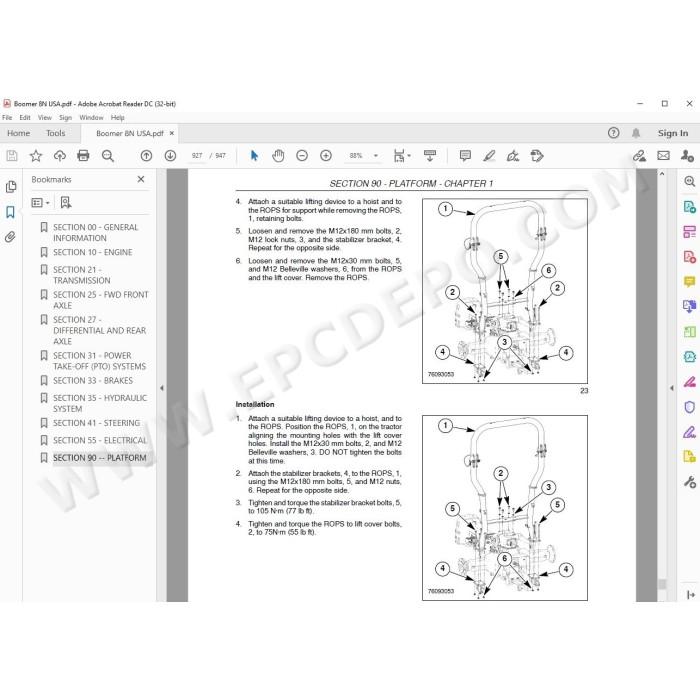Close the Bookmarks panel
The width and height of the screenshot is (700, 700).
141,179
